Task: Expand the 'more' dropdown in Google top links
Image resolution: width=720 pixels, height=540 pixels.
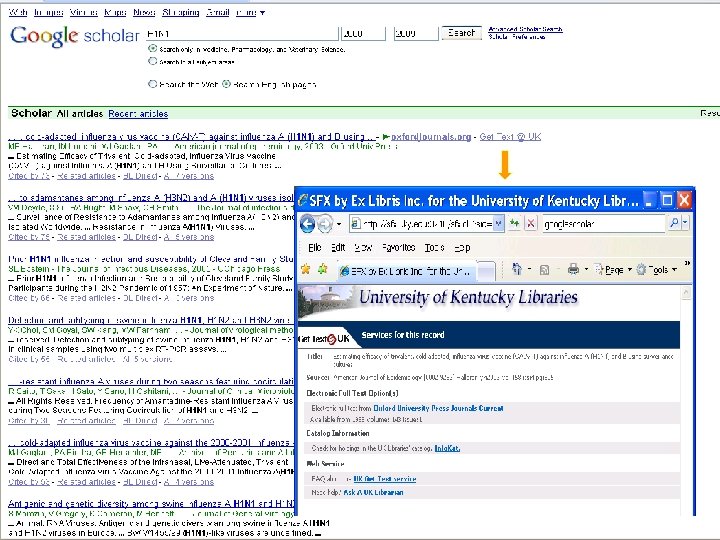Action: coord(250,12)
